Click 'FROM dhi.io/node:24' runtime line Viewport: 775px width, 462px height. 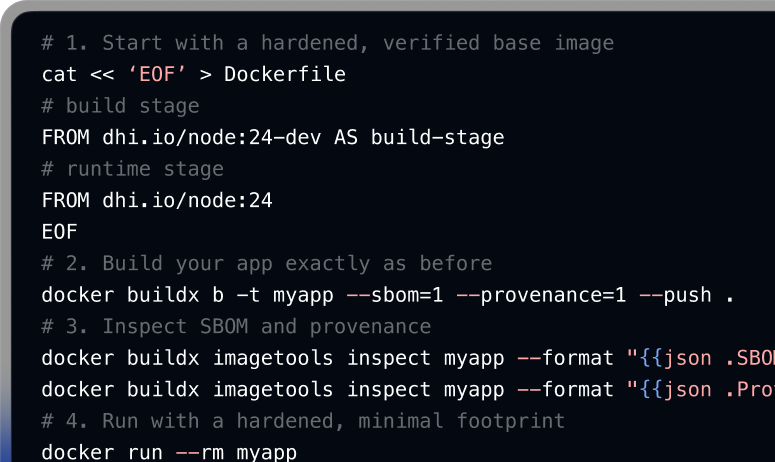(157, 201)
